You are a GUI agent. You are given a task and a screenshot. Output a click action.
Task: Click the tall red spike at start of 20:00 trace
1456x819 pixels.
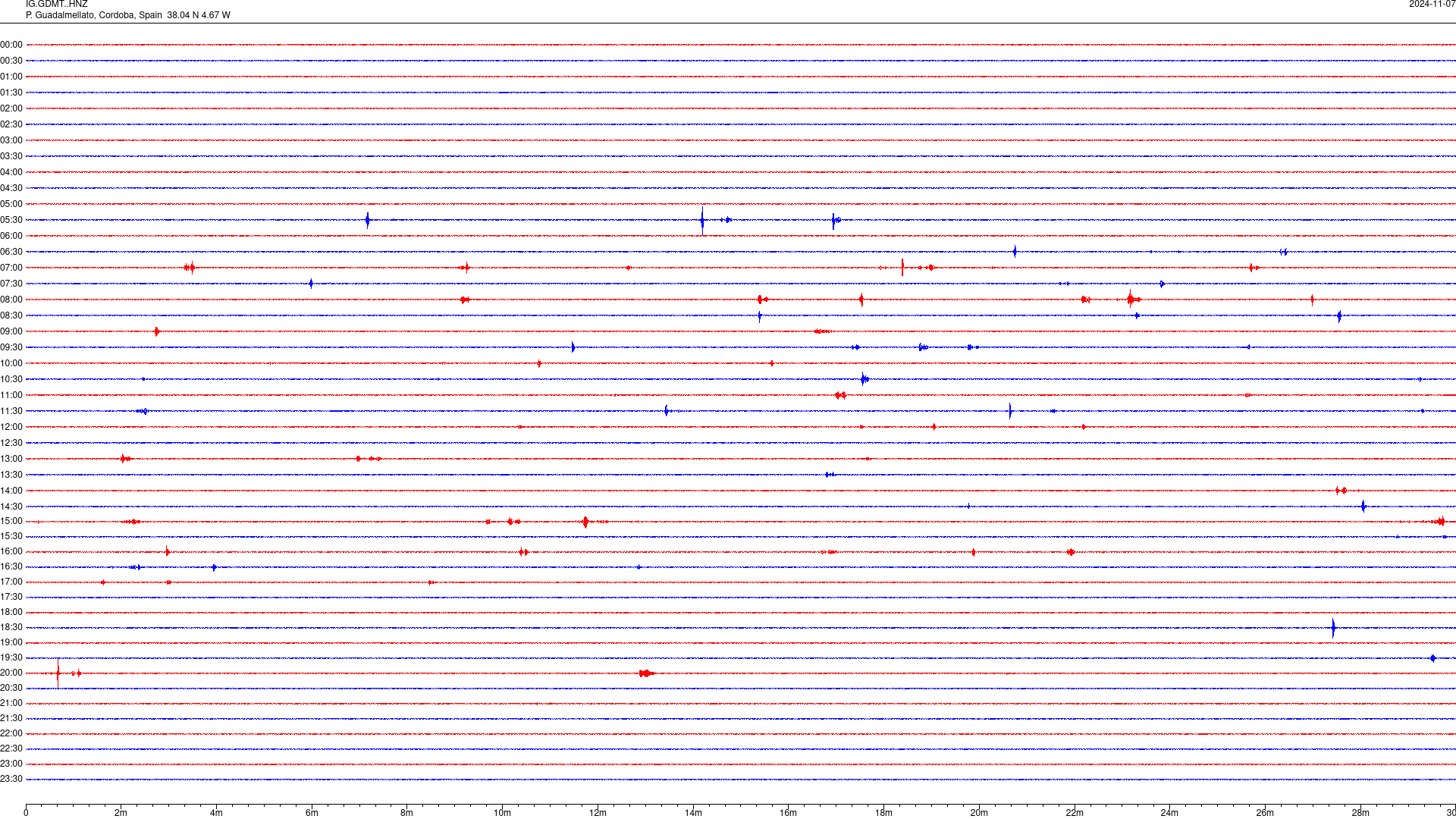58,673
